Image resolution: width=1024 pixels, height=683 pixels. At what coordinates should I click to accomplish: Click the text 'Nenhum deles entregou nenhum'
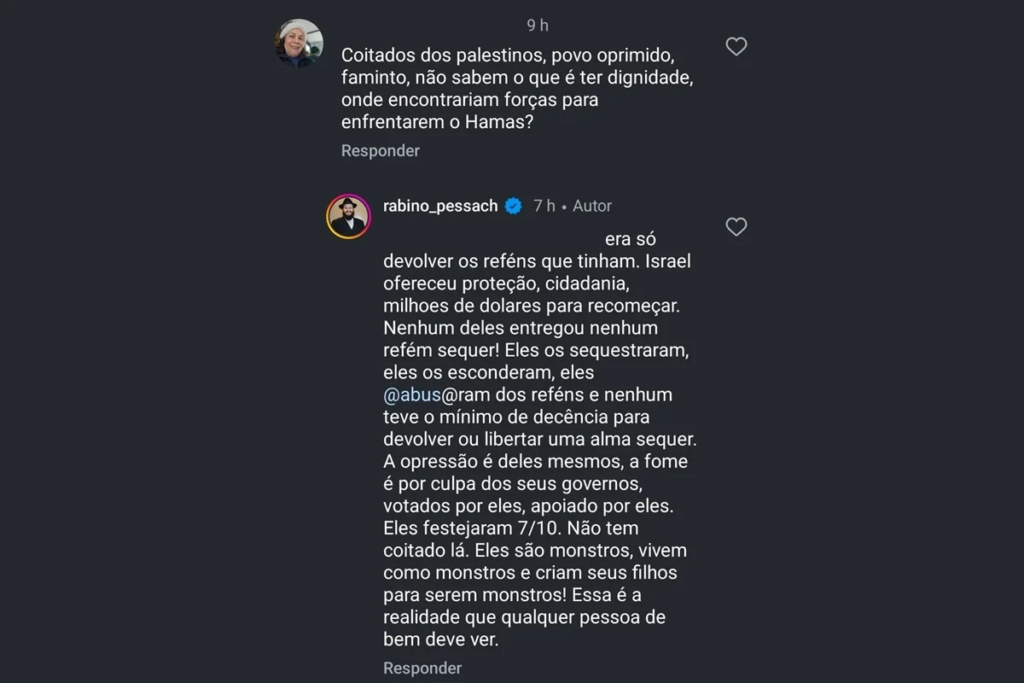tap(520, 328)
